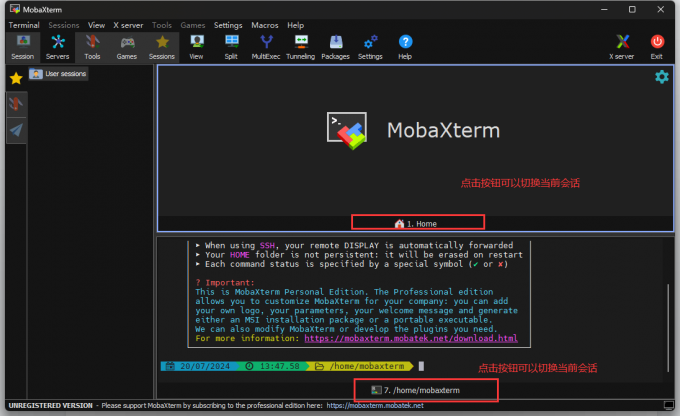
Task: Open the Servers toolbar icon
Action: pyautogui.click(x=57, y=47)
